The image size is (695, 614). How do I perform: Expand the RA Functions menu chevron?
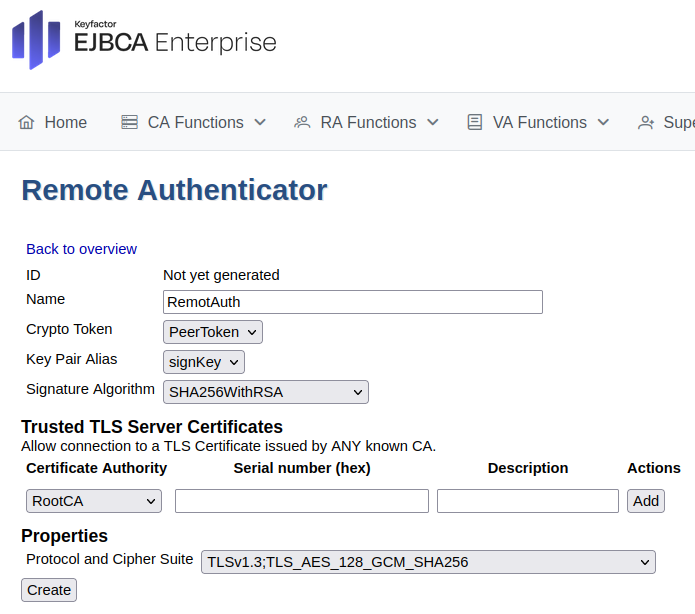tap(433, 122)
